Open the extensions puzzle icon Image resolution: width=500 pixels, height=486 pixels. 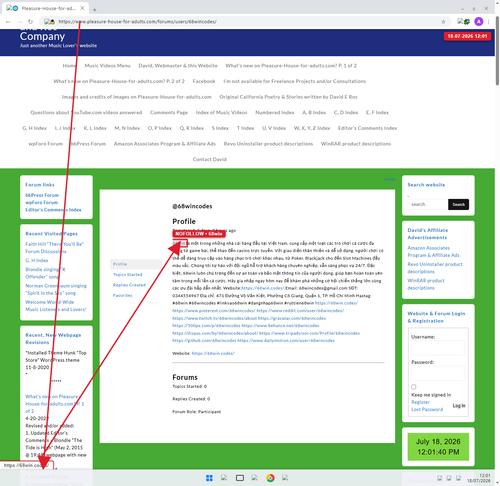467,22
